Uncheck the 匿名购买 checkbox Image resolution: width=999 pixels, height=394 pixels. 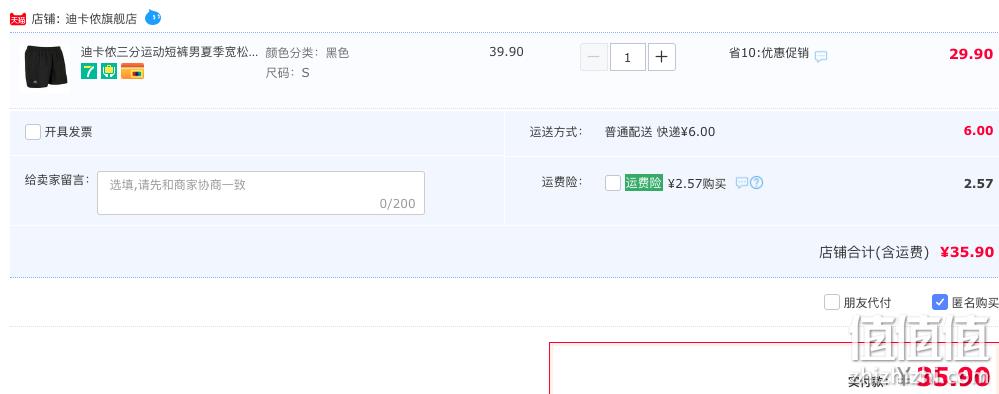click(x=940, y=302)
